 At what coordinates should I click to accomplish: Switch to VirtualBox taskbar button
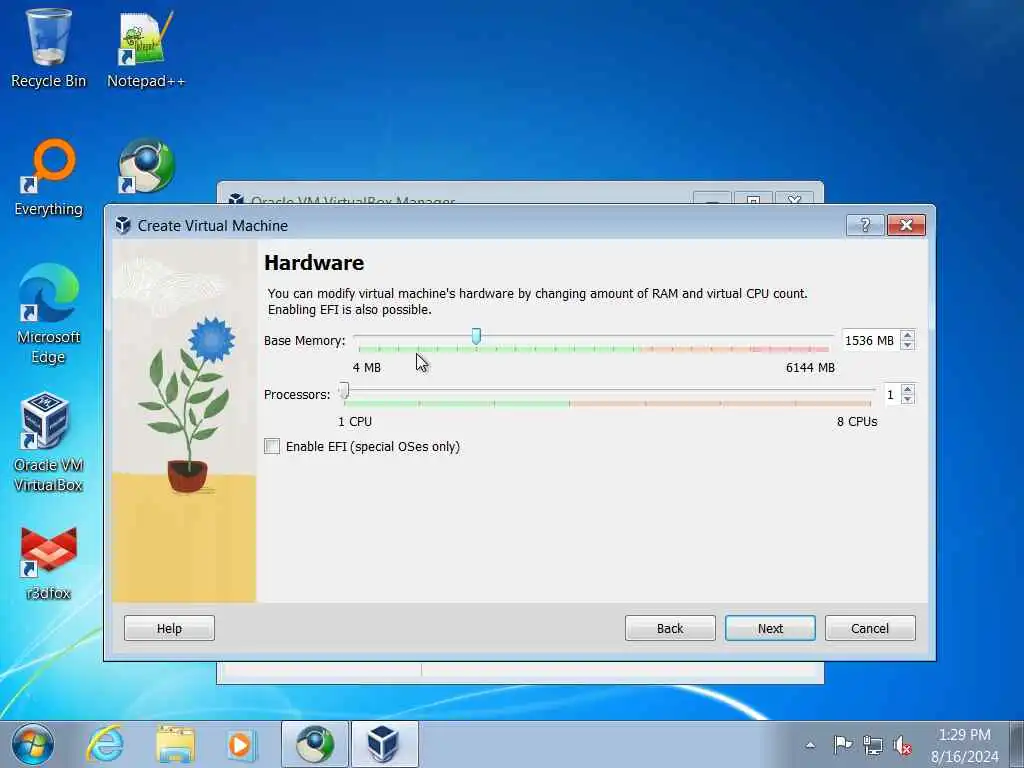point(384,744)
